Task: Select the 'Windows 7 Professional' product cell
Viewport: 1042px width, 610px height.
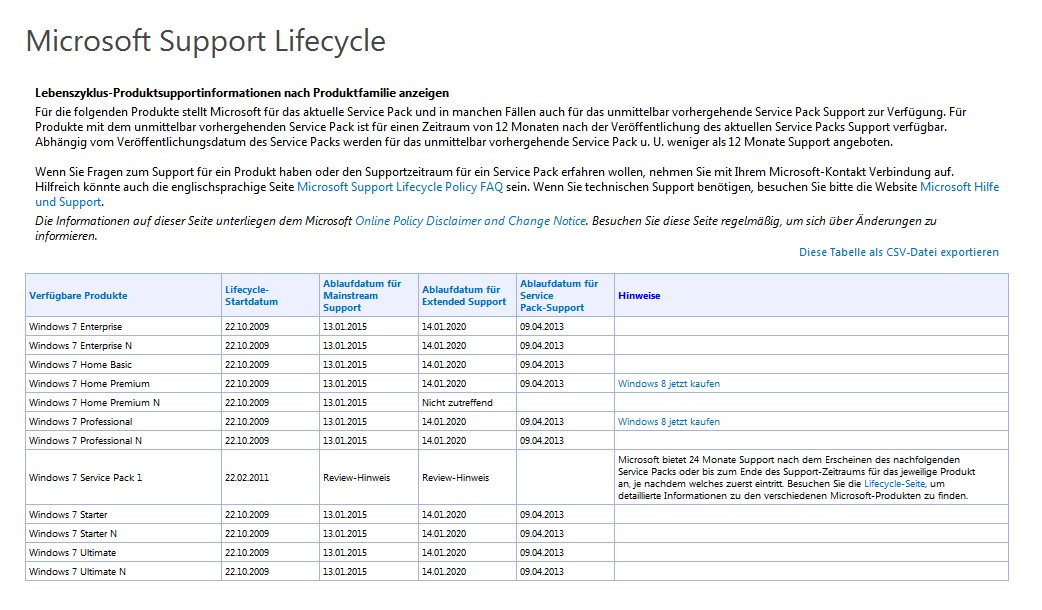Action: [124, 421]
